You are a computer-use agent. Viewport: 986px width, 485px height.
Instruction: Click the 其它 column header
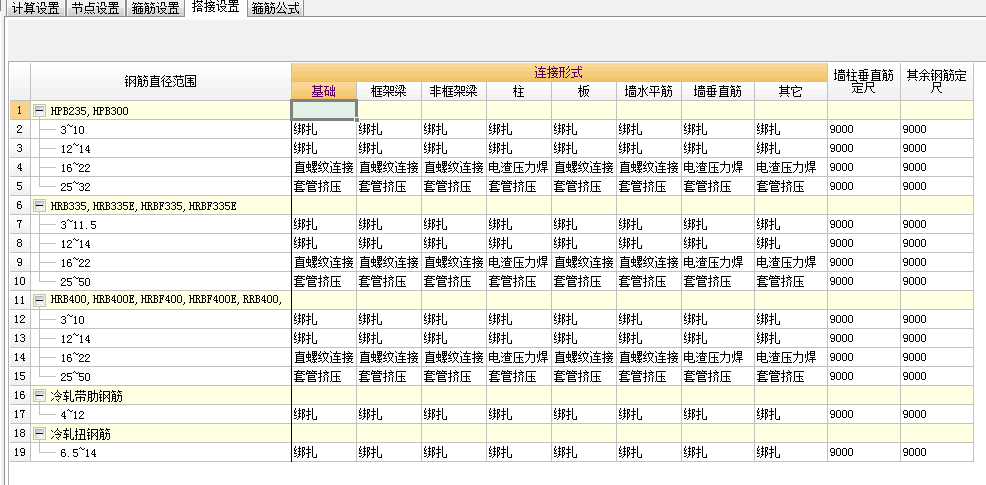[x=790, y=91]
